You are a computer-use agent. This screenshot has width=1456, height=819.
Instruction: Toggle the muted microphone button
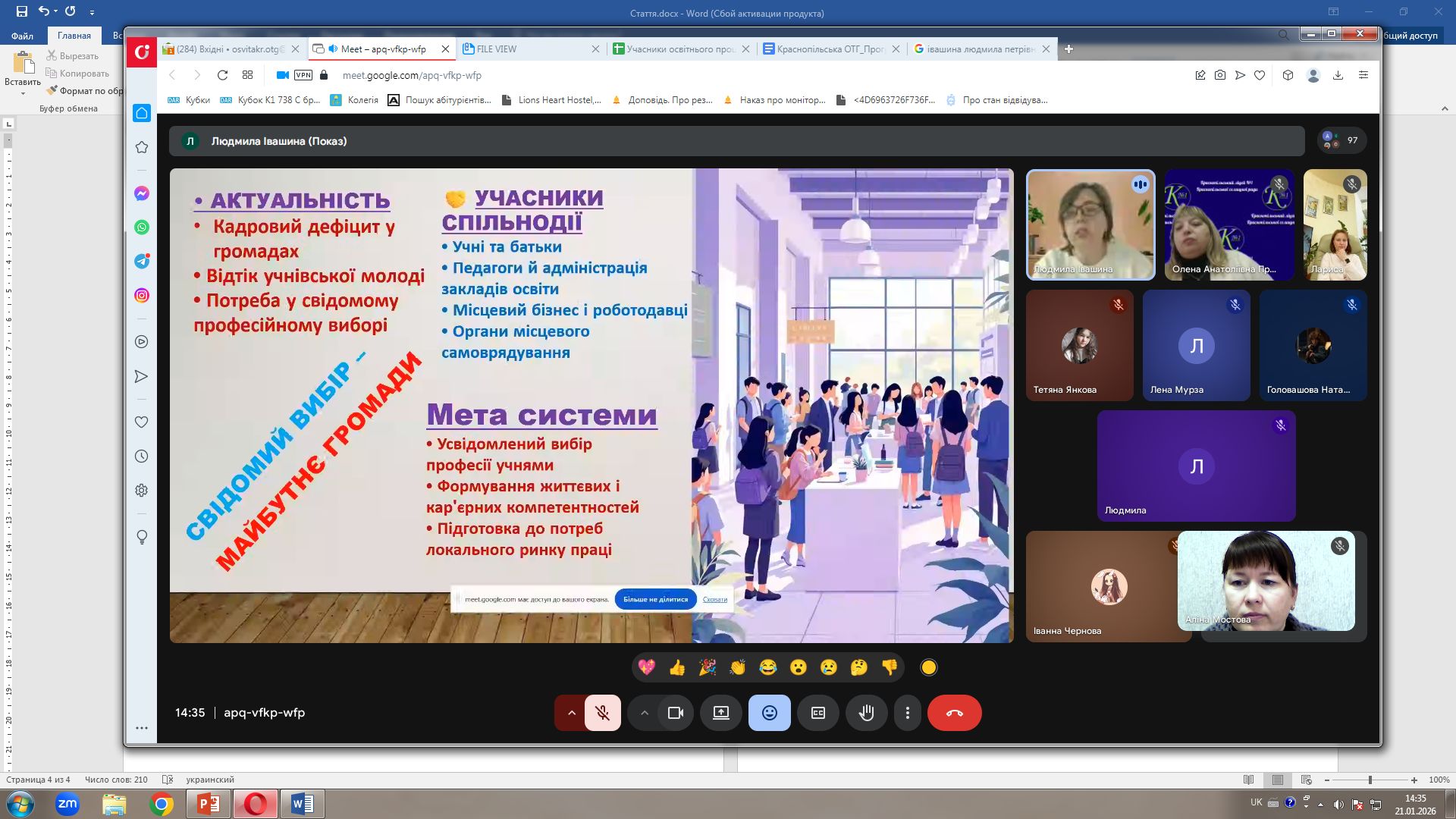pos(603,713)
